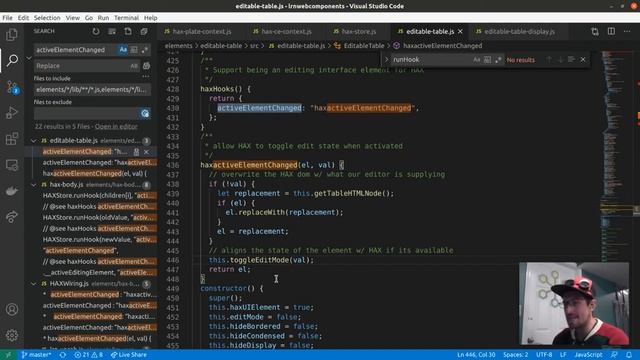Open the Search view in activity bar
Screen dimensions: 640x360
(12, 60)
